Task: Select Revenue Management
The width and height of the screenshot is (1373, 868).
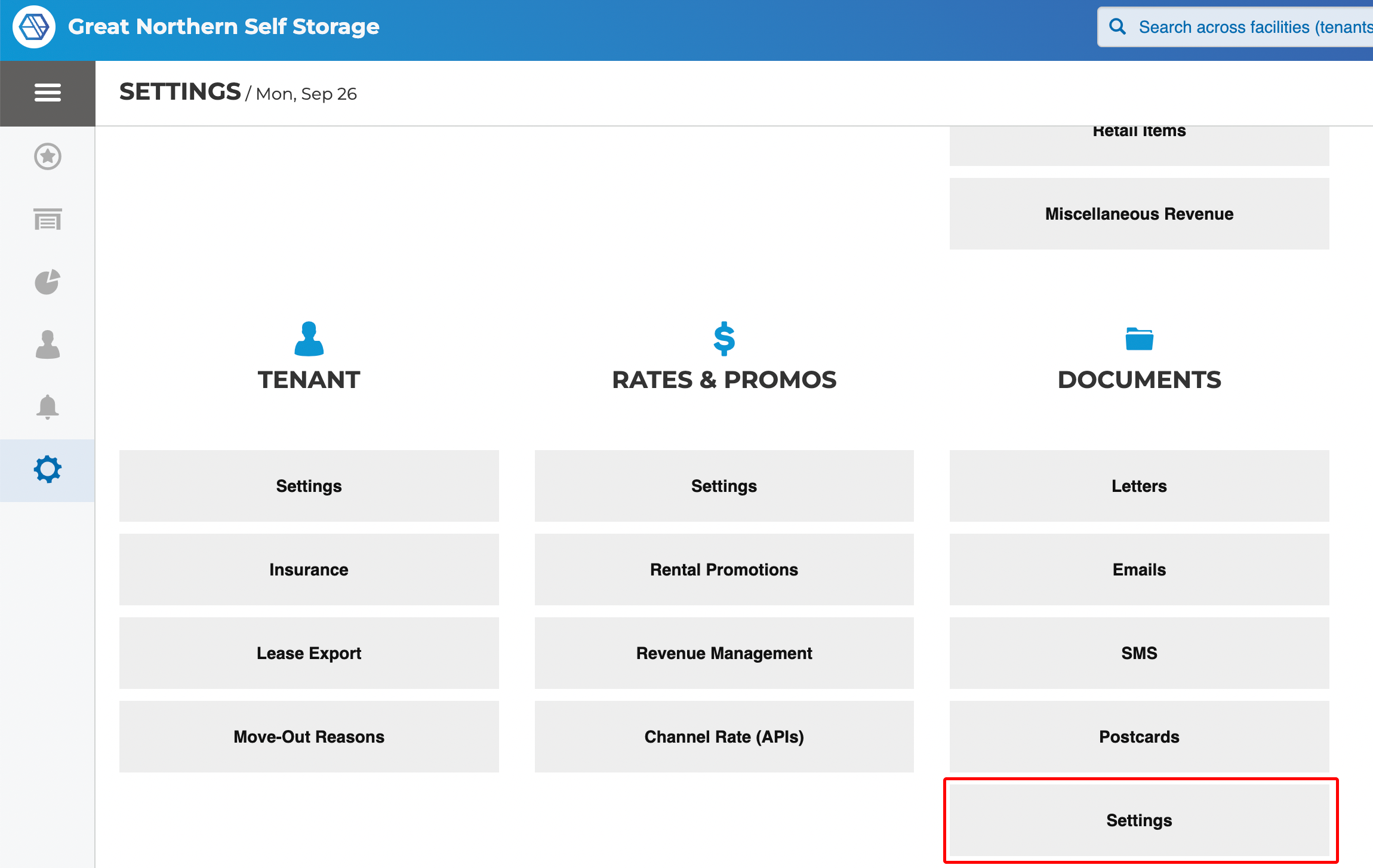Action: click(x=724, y=653)
